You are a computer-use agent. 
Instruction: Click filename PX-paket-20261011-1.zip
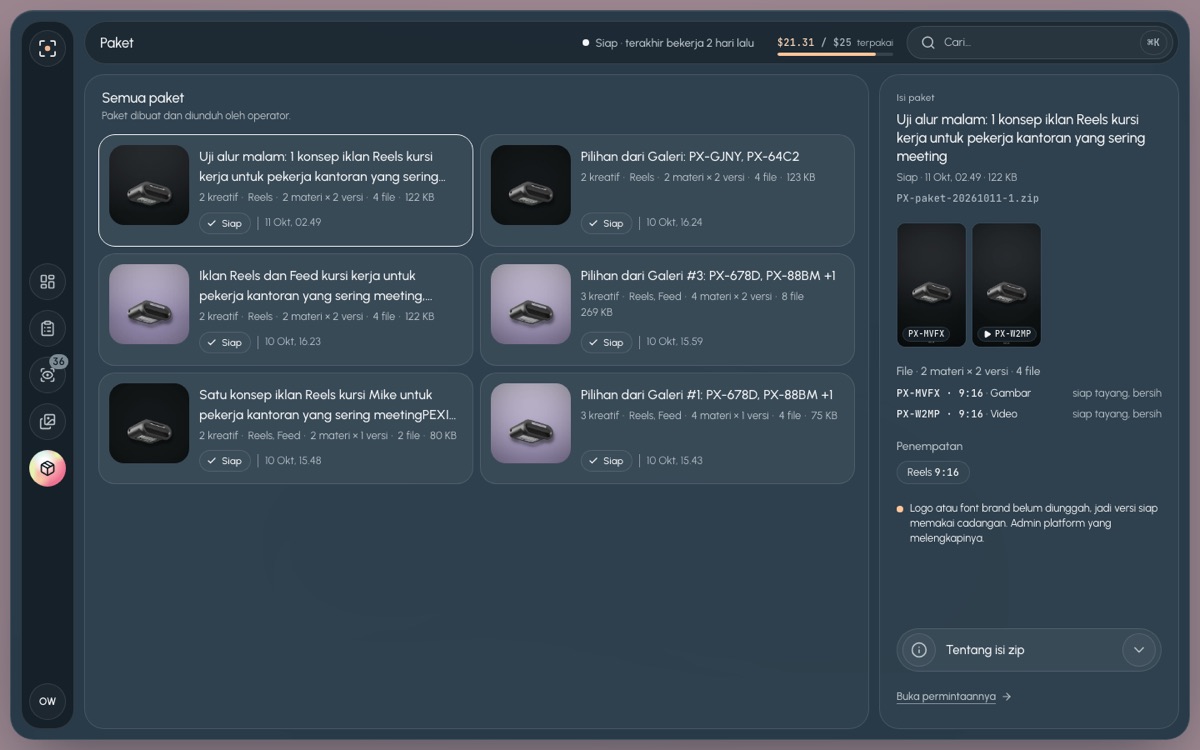968,198
